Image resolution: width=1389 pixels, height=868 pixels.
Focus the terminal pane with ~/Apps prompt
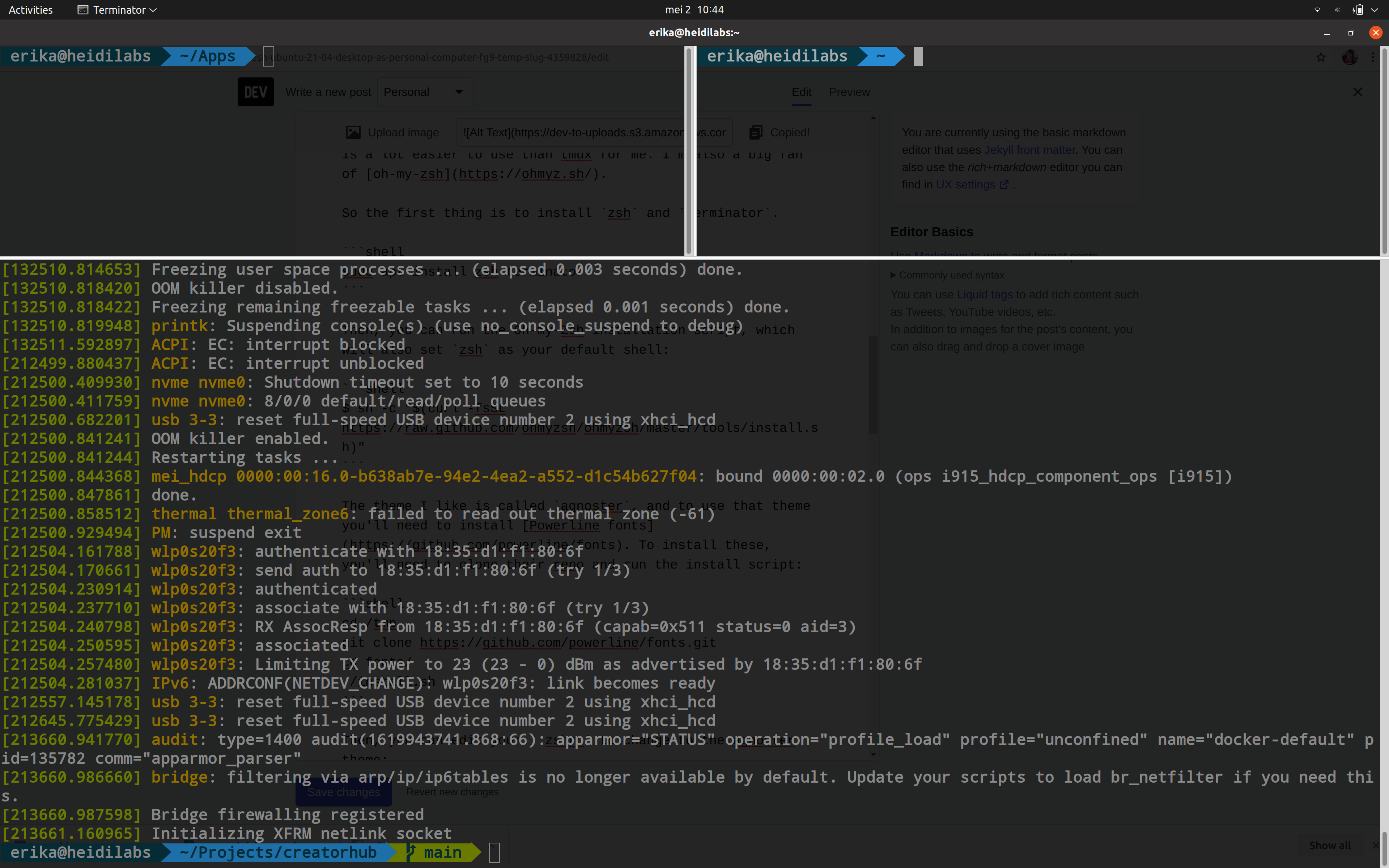[341, 151]
